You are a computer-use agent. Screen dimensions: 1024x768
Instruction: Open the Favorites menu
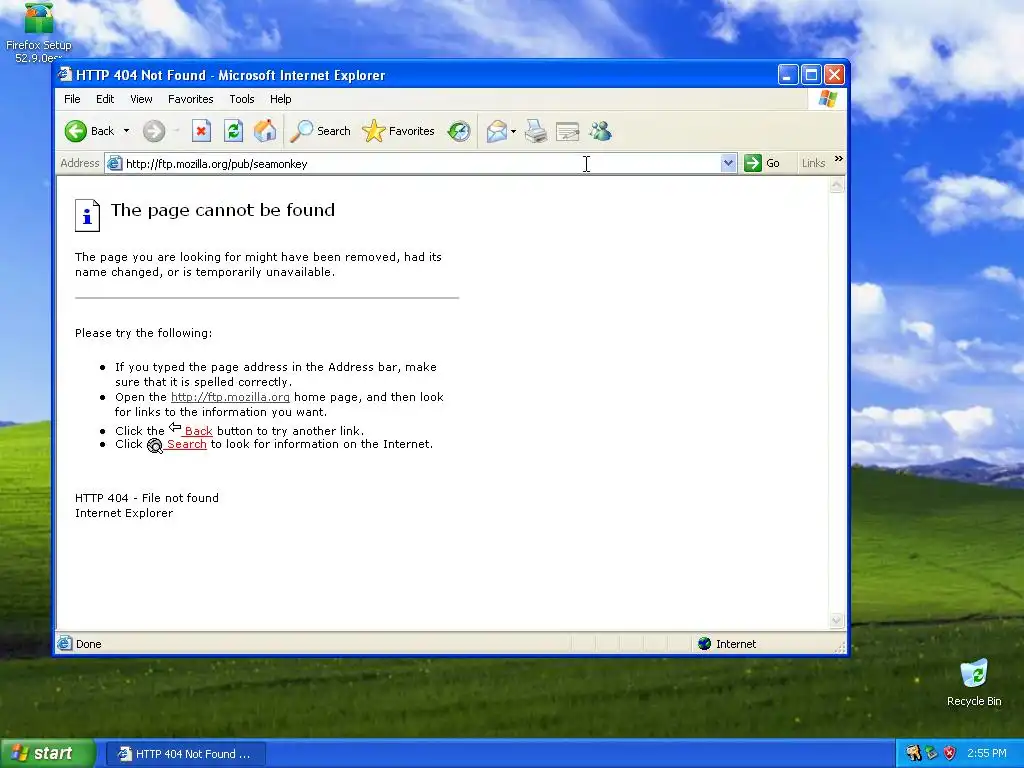[x=191, y=99]
